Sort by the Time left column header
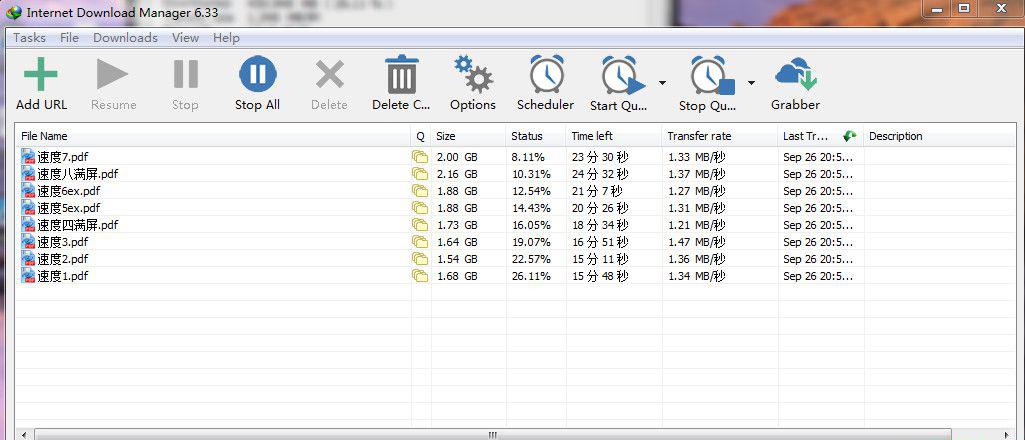1025x440 pixels. click(x=614, y=136)
